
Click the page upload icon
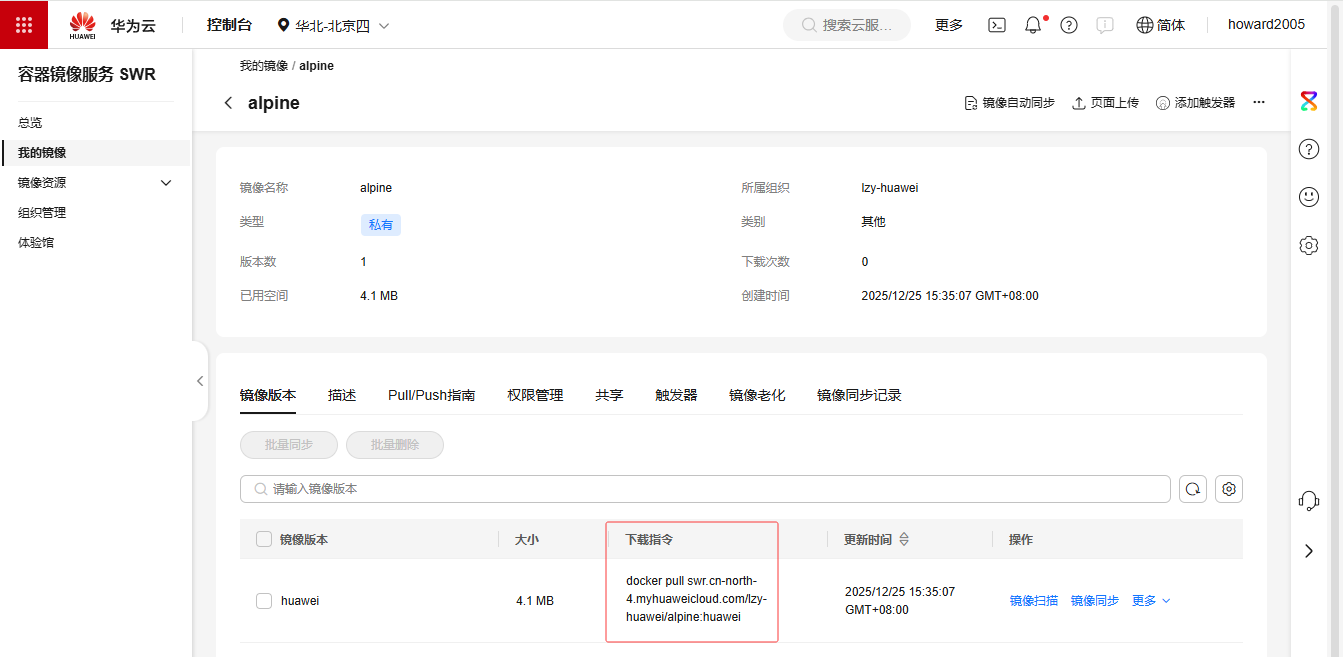pos(1079,103)
